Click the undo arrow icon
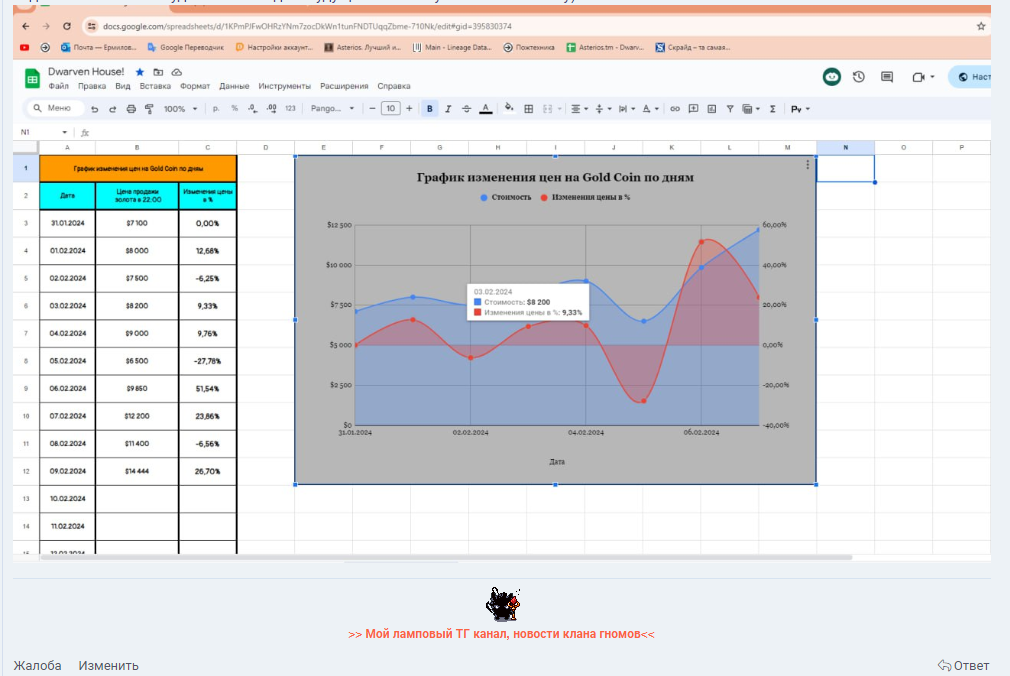Image resolution: width=1010 pixels, height=676 pixels. click(x=95, y=108)
